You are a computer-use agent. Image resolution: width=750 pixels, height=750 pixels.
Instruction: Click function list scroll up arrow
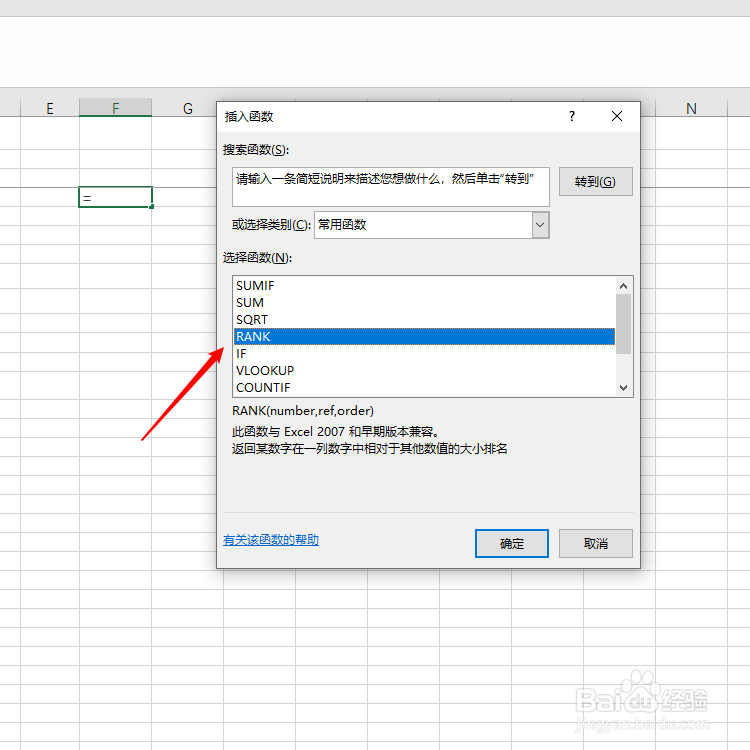(x=623, y=286)
